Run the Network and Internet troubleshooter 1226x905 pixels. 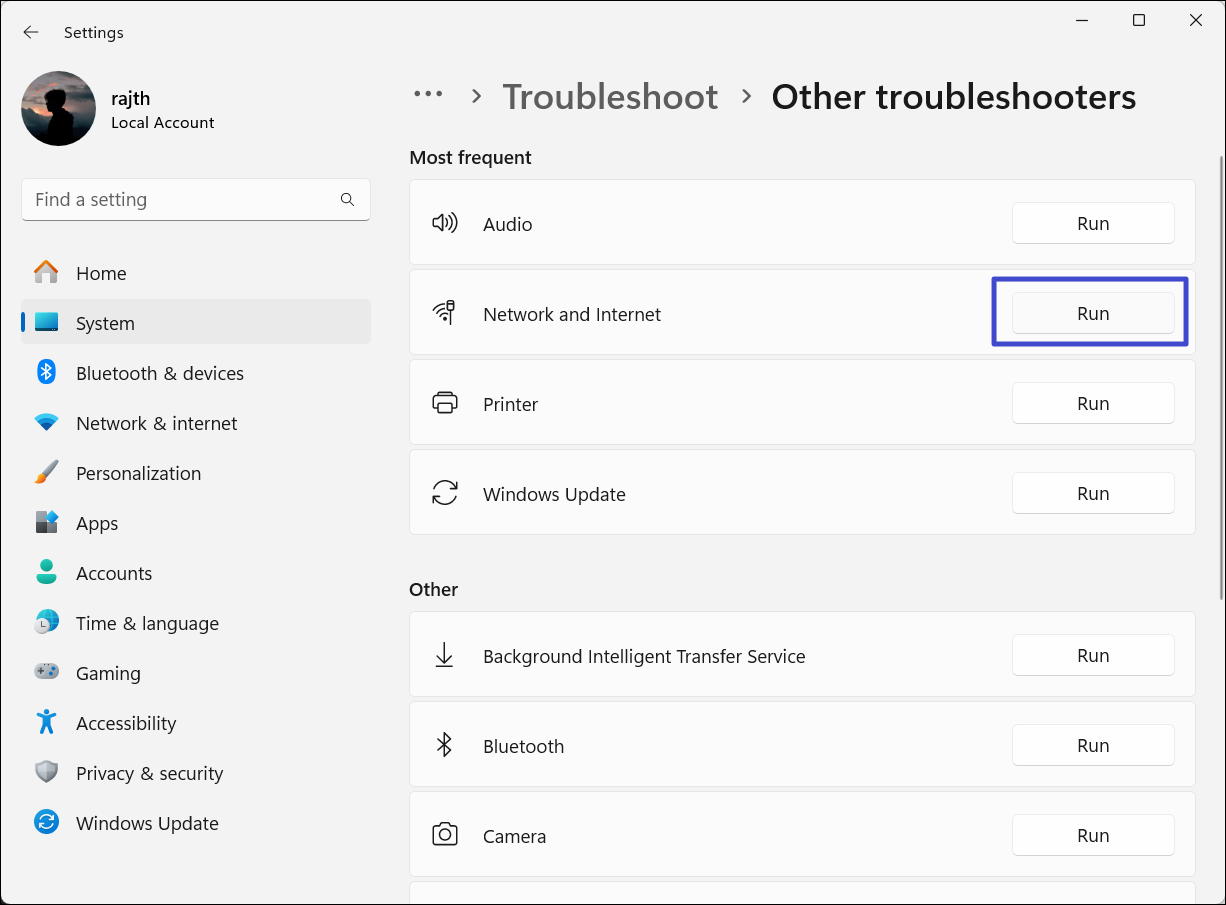1092,314
